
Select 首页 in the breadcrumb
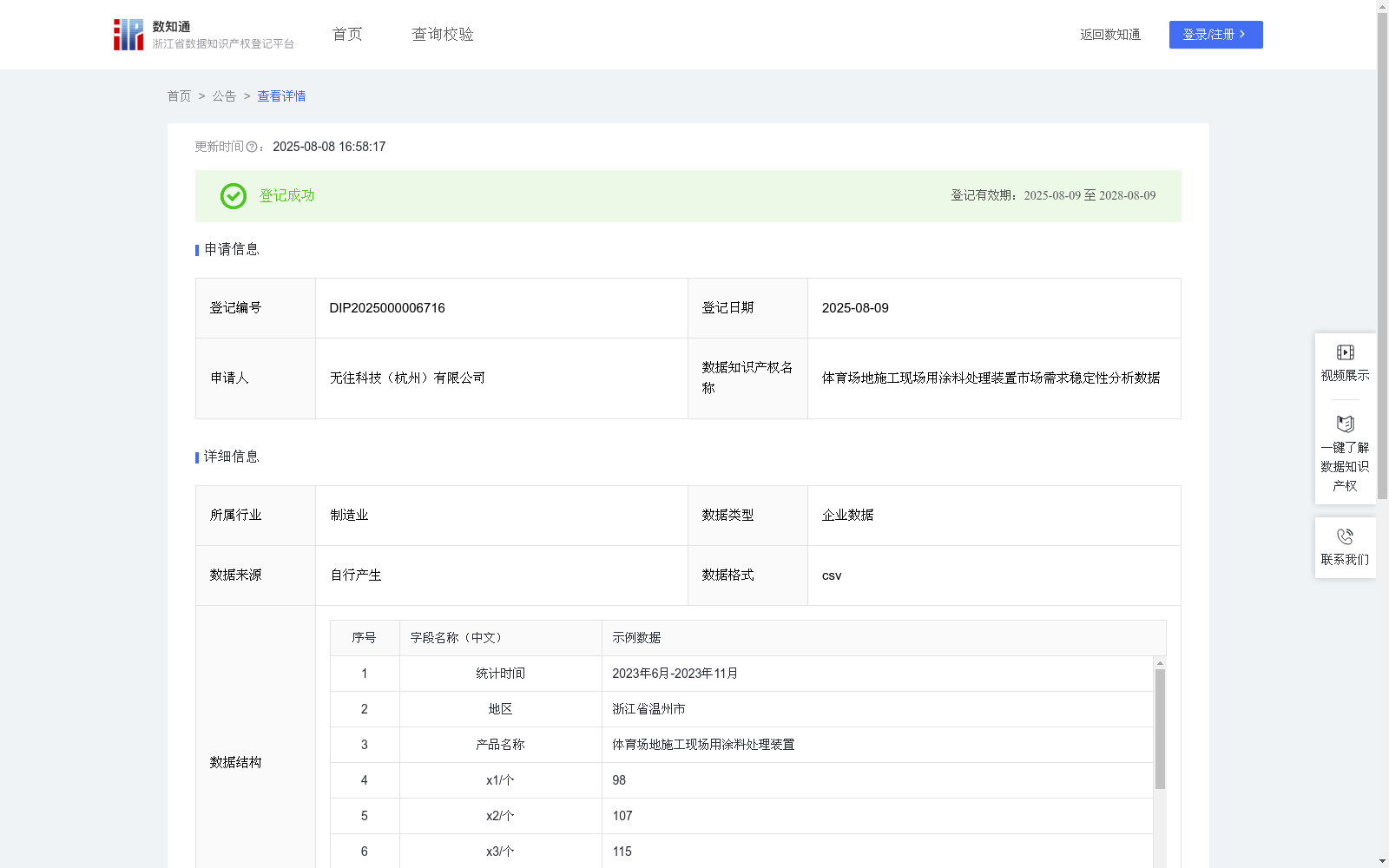coord(179,96)
